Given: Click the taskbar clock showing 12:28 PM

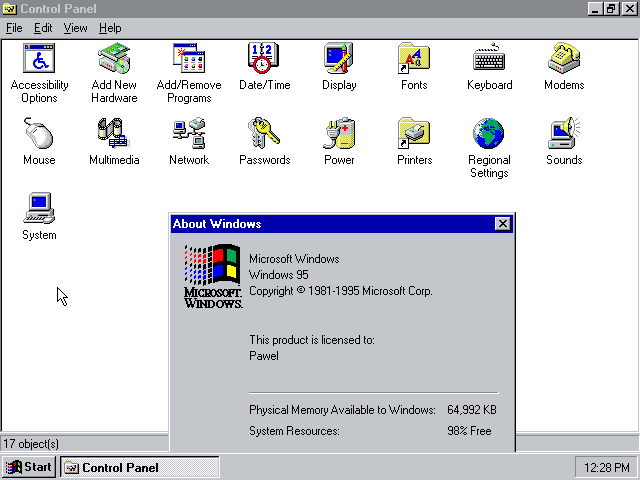Looking at the screenshot, I should coord(606,468).
